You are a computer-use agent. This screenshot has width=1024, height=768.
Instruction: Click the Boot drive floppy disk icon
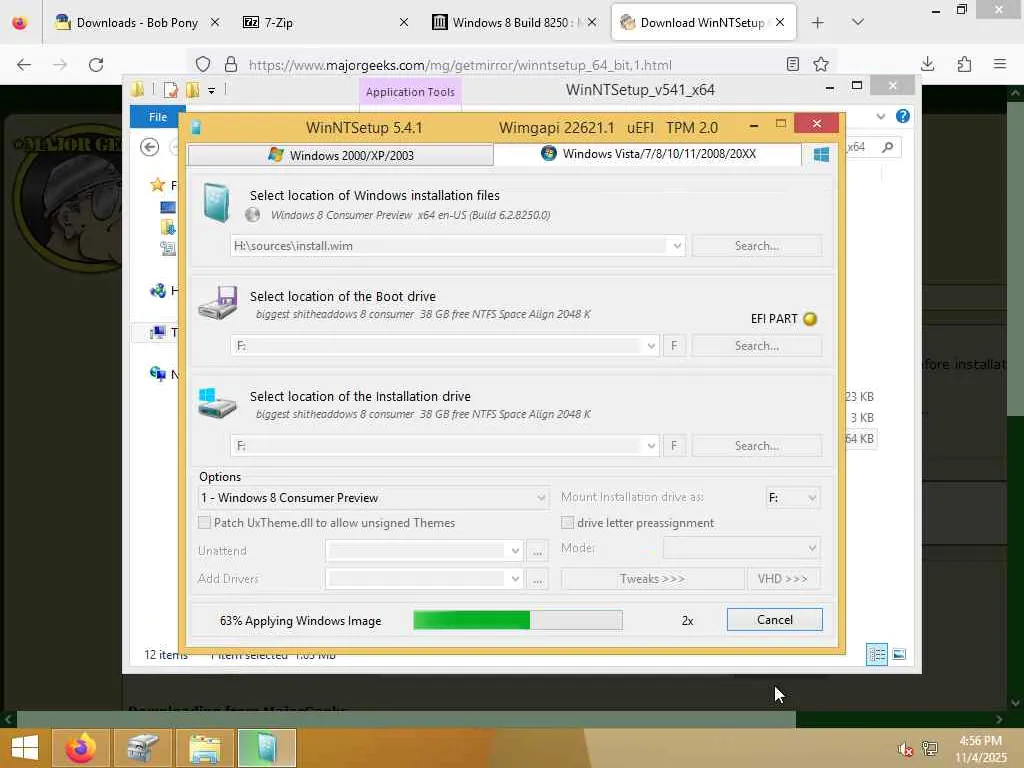click(217, 302)
